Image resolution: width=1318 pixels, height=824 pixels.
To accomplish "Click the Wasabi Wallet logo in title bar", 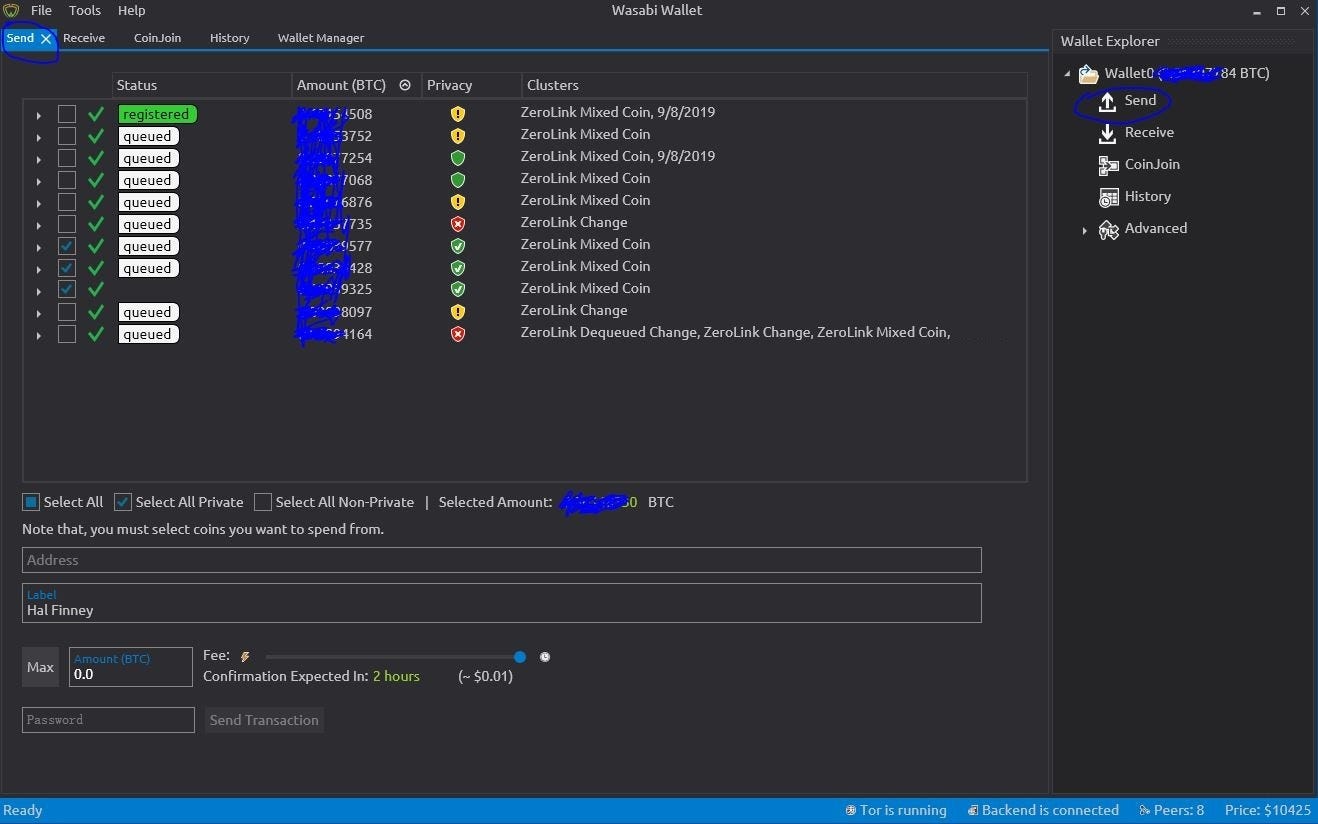I will coord(12,10).
